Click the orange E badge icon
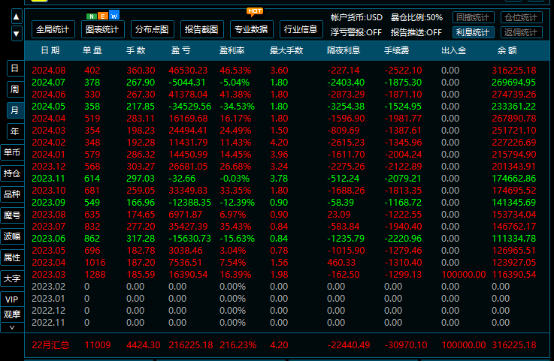The width and height of the screenshot is (554, 362). point(103,16)
